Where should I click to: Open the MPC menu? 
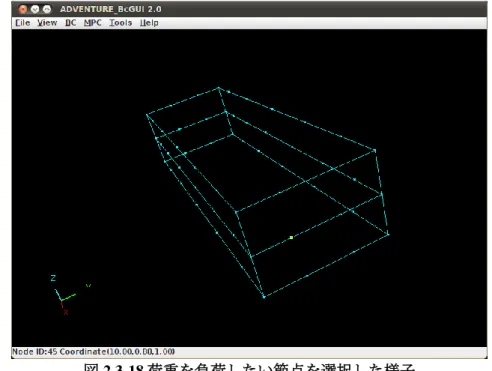[93, 23]
